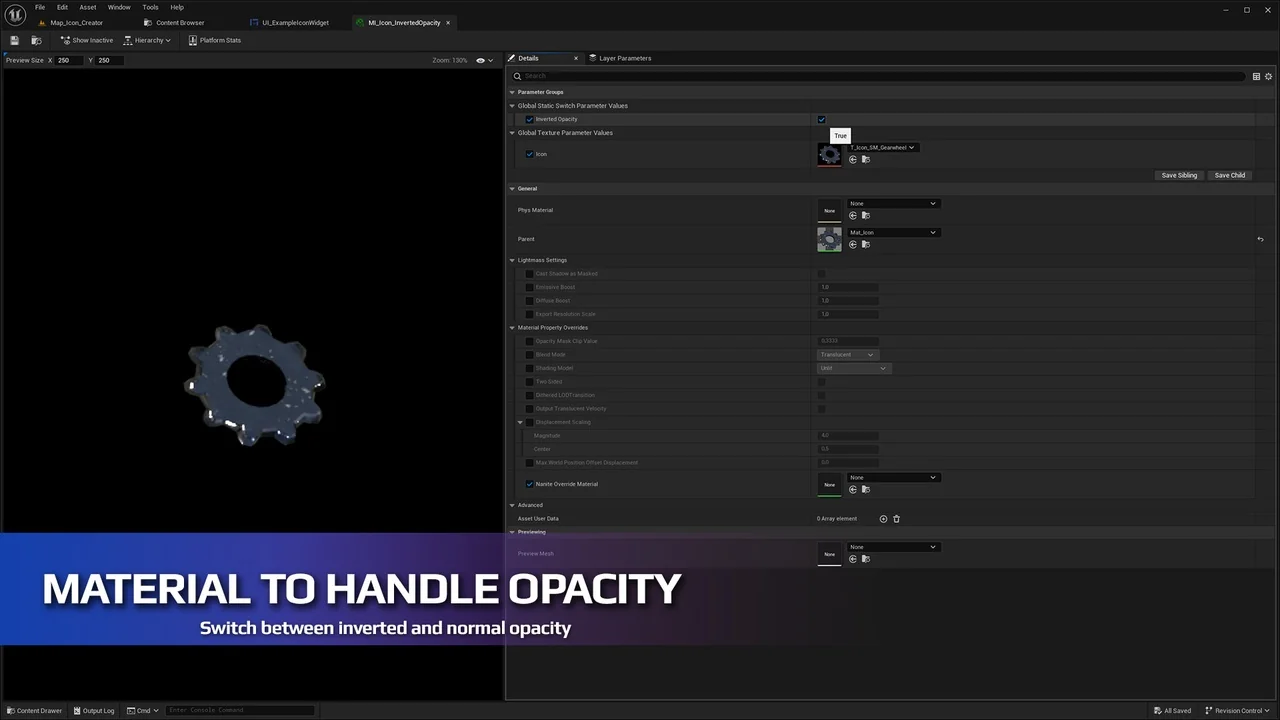Click the Details search field

pyautogui.click(x=880, y=76)
